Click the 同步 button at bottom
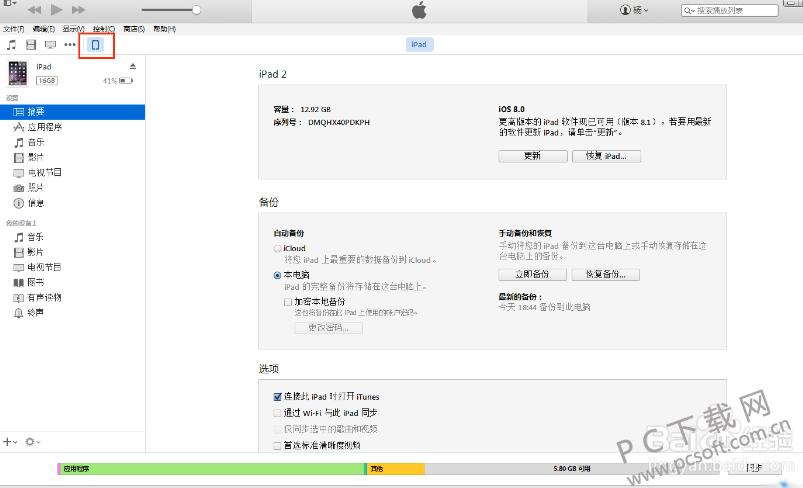The image size is (803, 488). [754, 468]
